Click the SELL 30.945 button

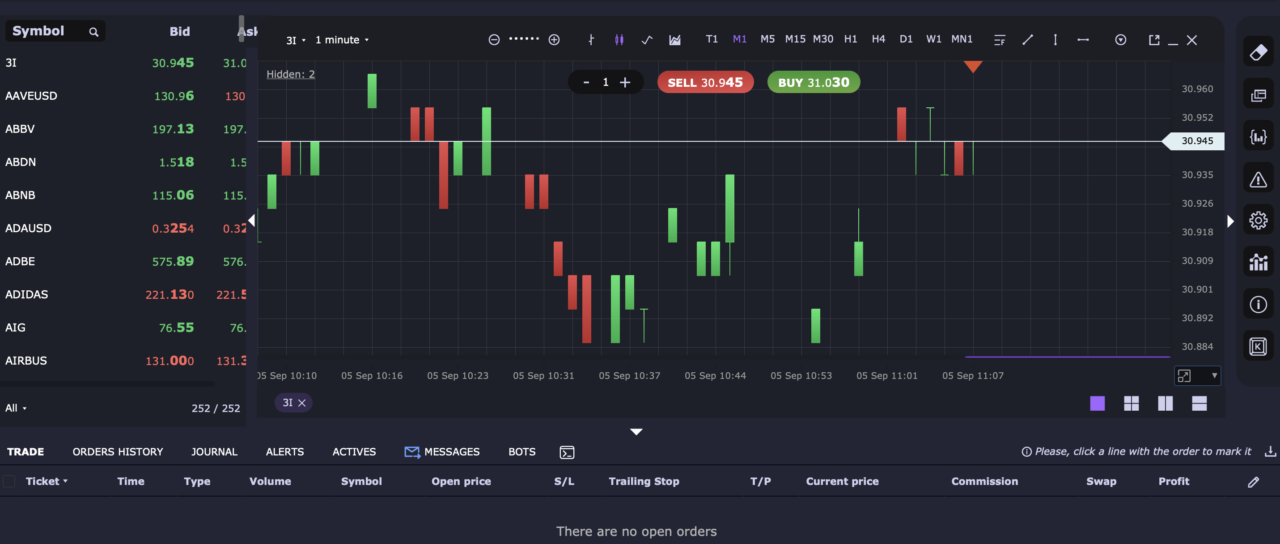705,82
